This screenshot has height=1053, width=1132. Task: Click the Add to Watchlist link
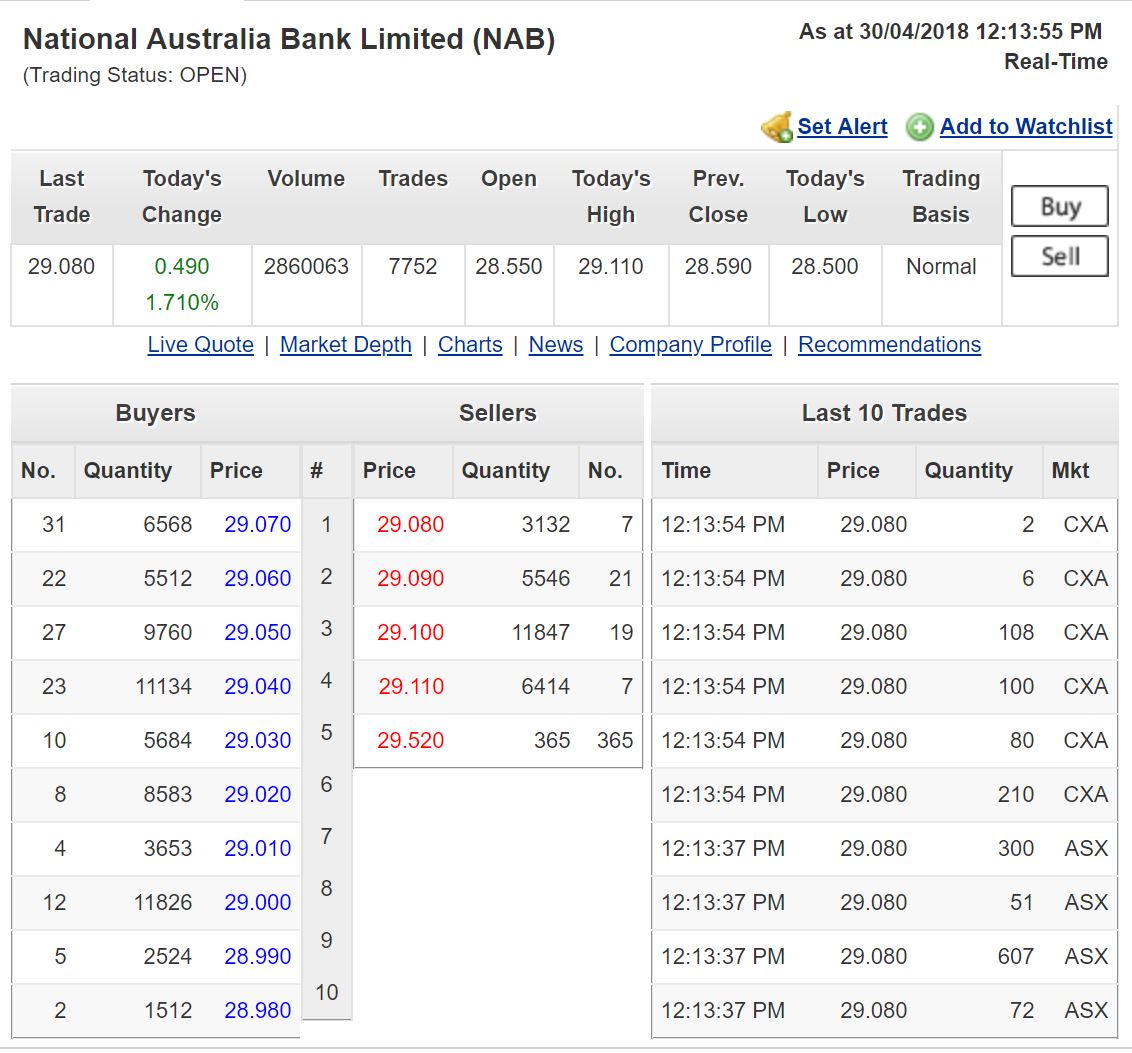pyautogui.click(x=1026, y=126)
